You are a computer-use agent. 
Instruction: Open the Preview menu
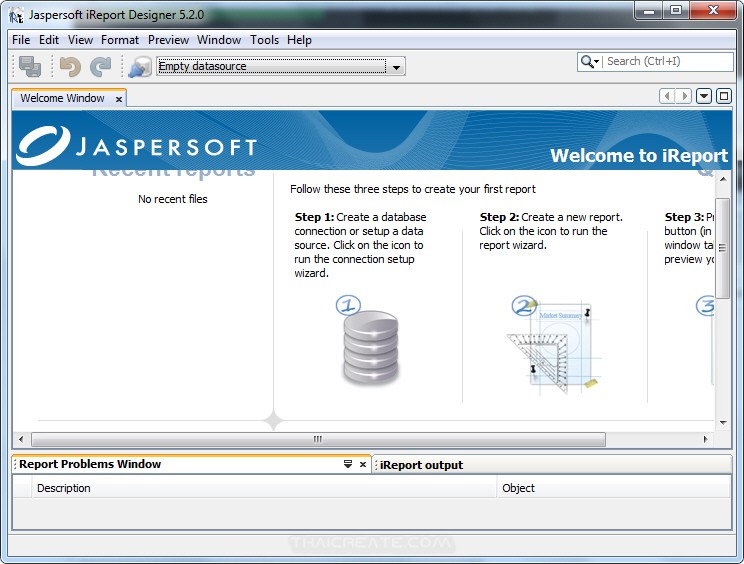(x=168, y=40)
